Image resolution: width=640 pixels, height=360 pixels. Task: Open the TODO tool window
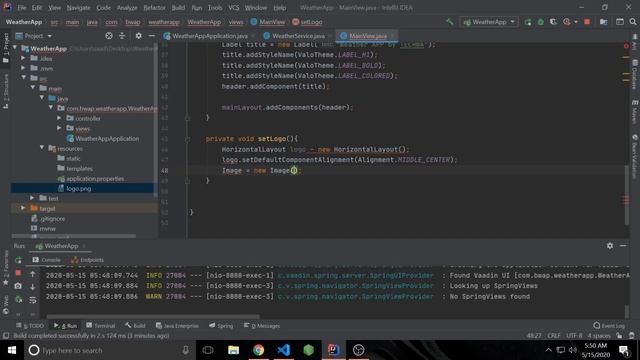(x=29, y=326)
